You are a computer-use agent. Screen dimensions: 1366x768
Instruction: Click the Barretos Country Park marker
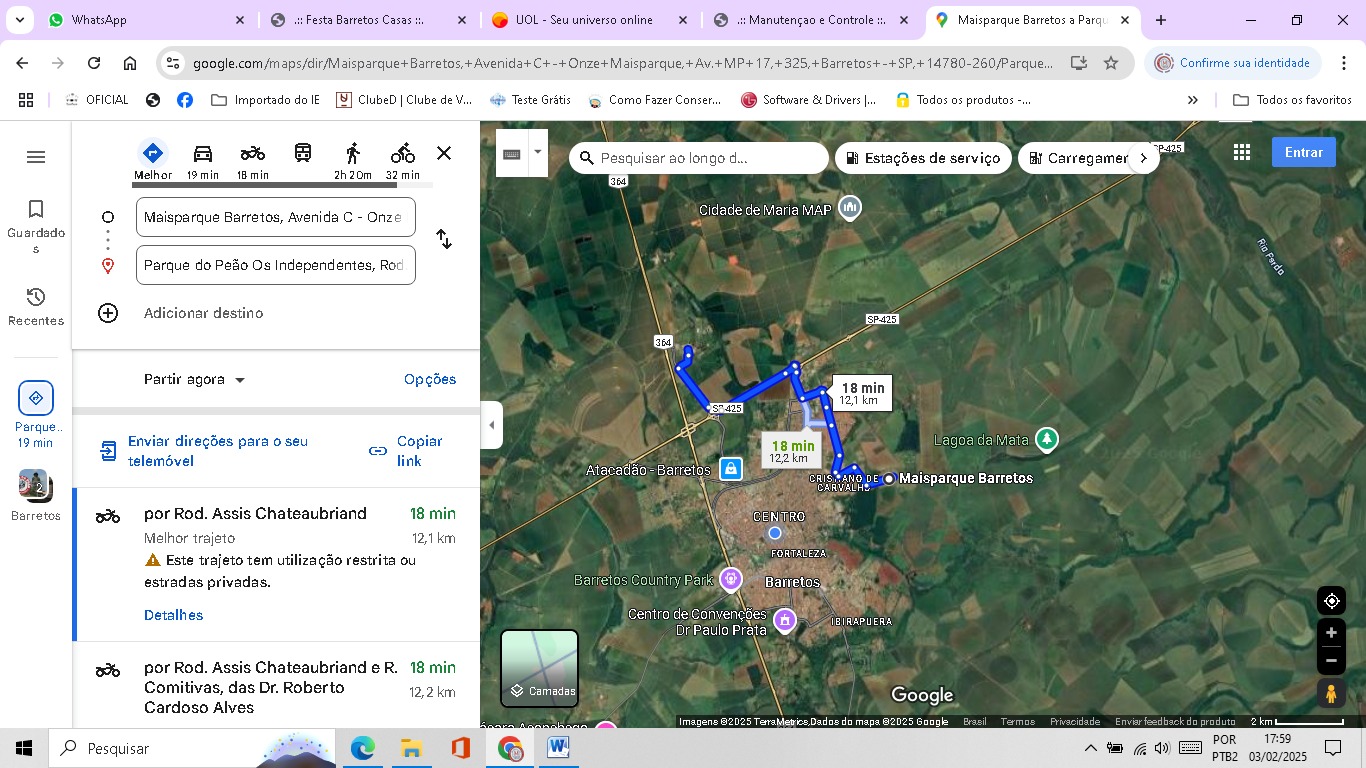[x=731, y=578]
